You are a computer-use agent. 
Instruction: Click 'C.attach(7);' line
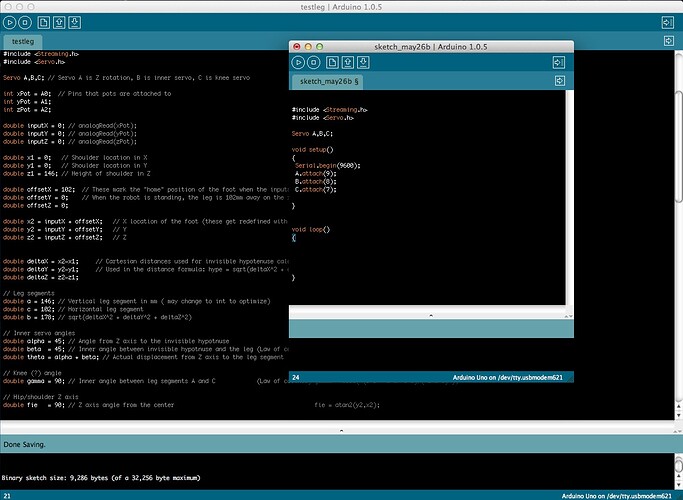316,189
